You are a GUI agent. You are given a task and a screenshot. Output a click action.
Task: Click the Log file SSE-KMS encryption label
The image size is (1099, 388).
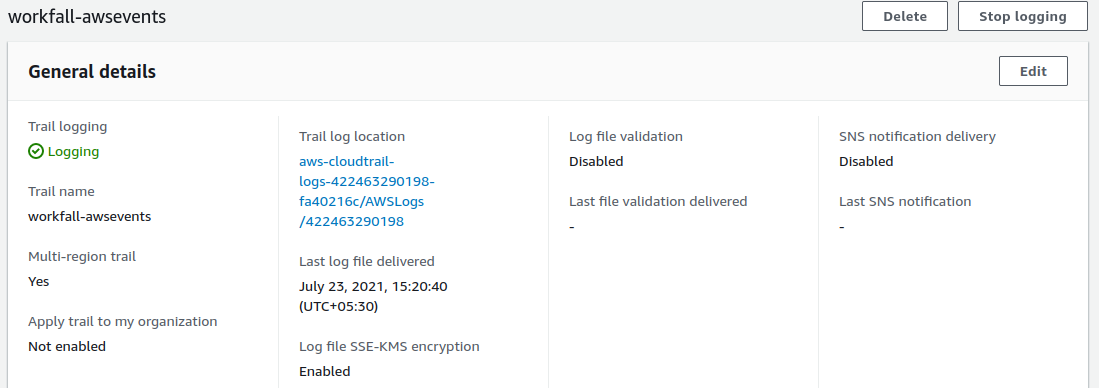pyautogui.click(x=389, y=346)
